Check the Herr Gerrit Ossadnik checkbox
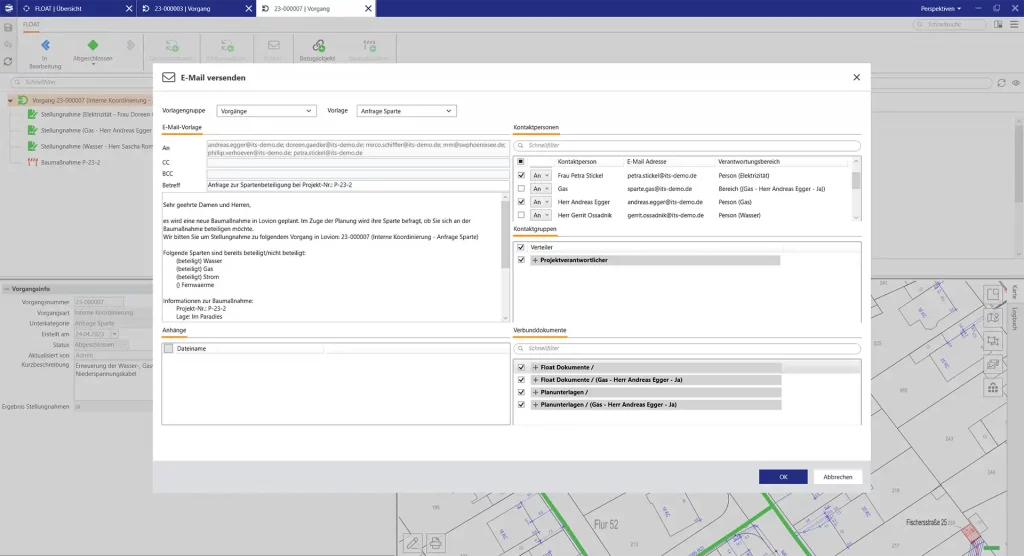The width and height of the screenshot is (1024, 556). pos(521,215)
